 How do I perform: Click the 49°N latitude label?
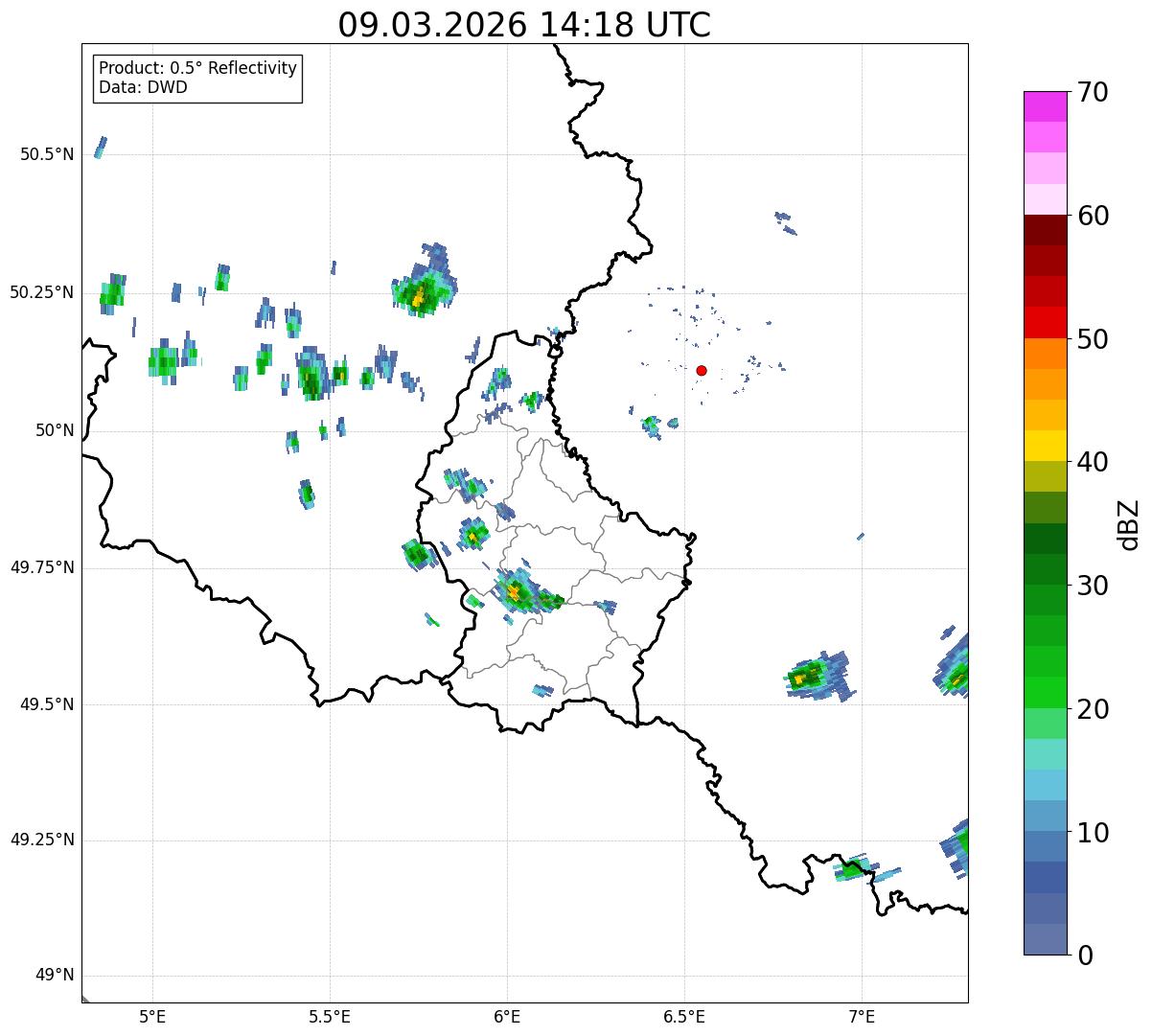click(x=54, y=976)
